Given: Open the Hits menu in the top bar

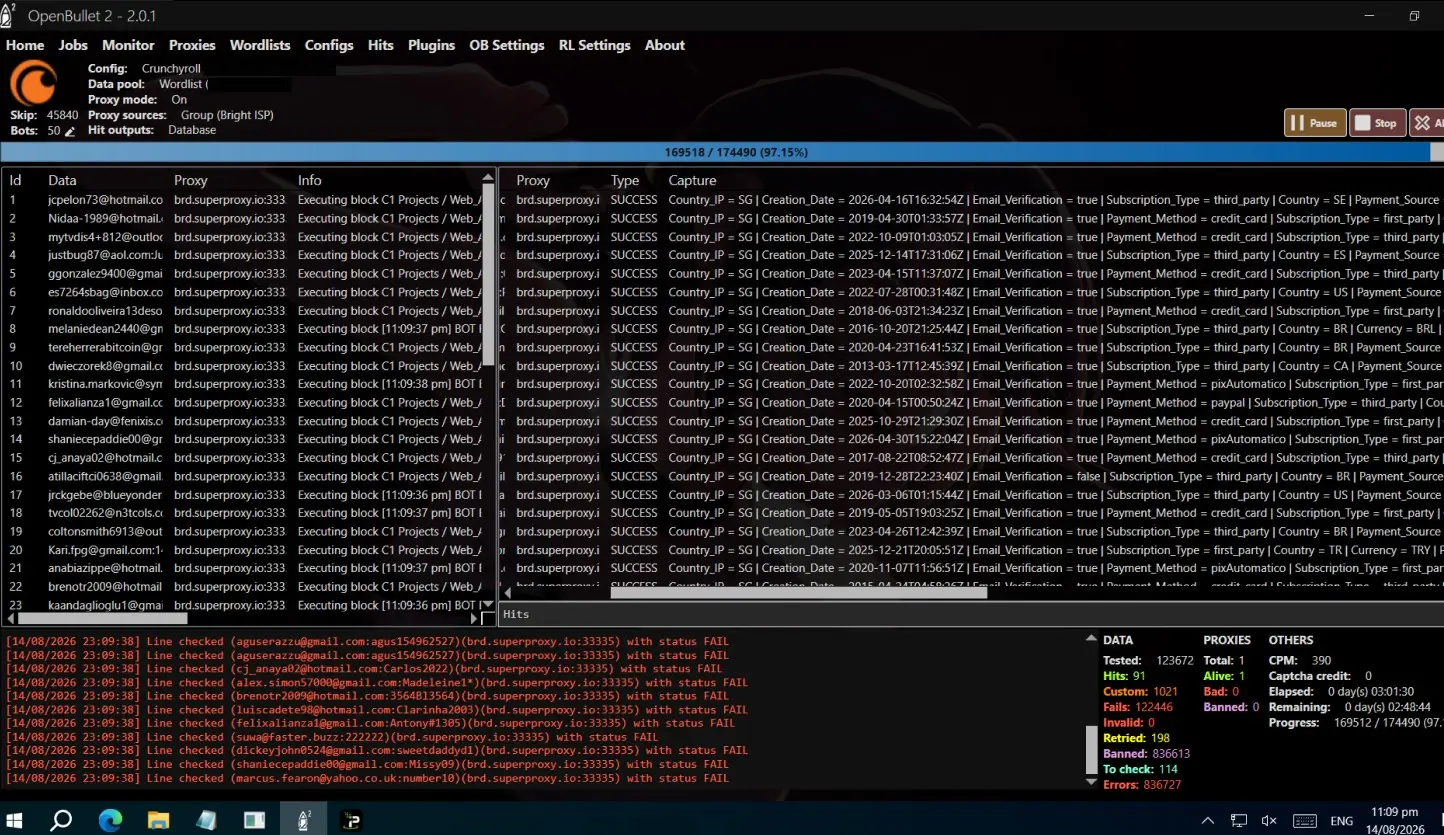Looking at the screenshot, I should [x=380, y=45].
